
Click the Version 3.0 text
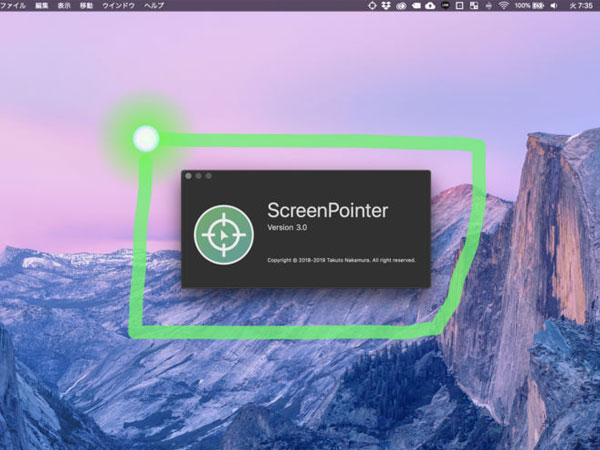(x=287, y=227)
